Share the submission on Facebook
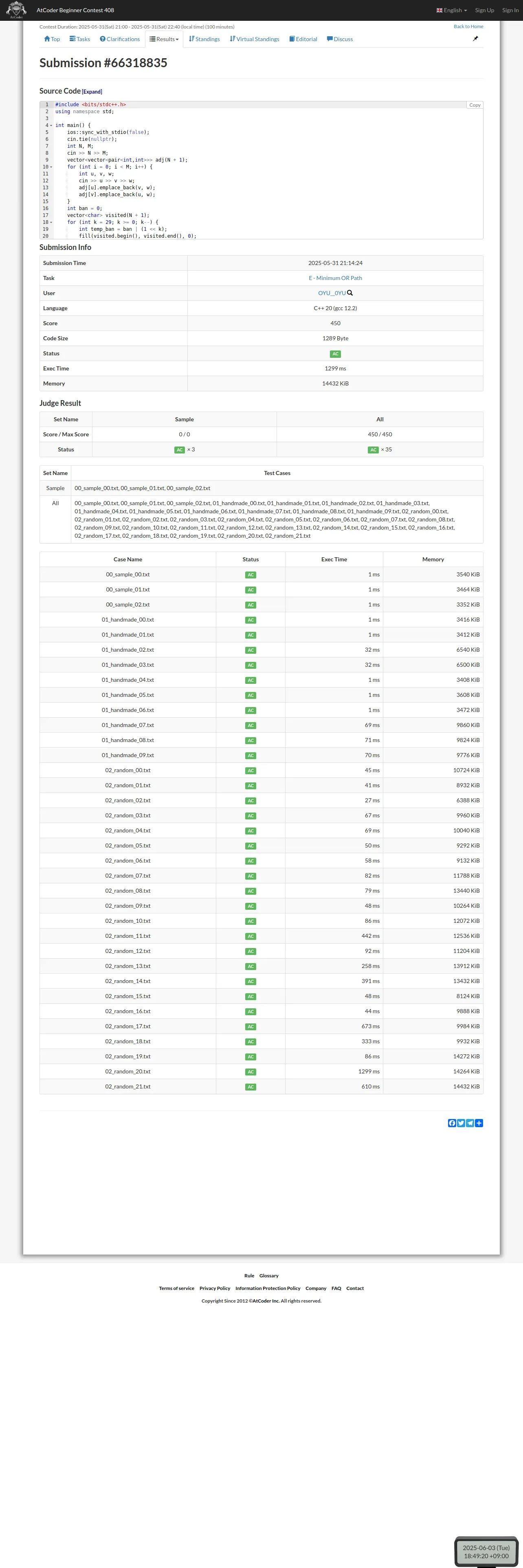523x1568 pixels. pyautogui.click(x=452, y=1123)
